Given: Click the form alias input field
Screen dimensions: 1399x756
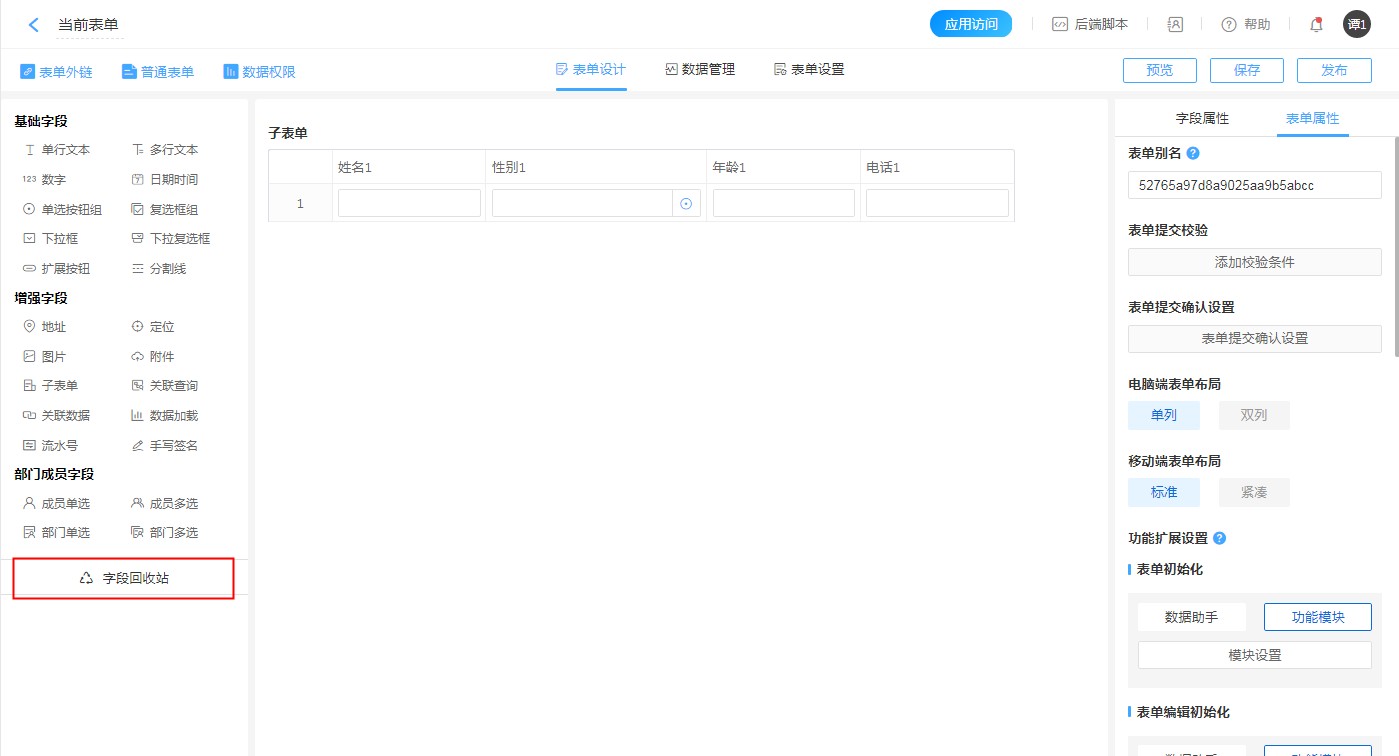Looking at the screenshot, I should [x=1254, y=185].
